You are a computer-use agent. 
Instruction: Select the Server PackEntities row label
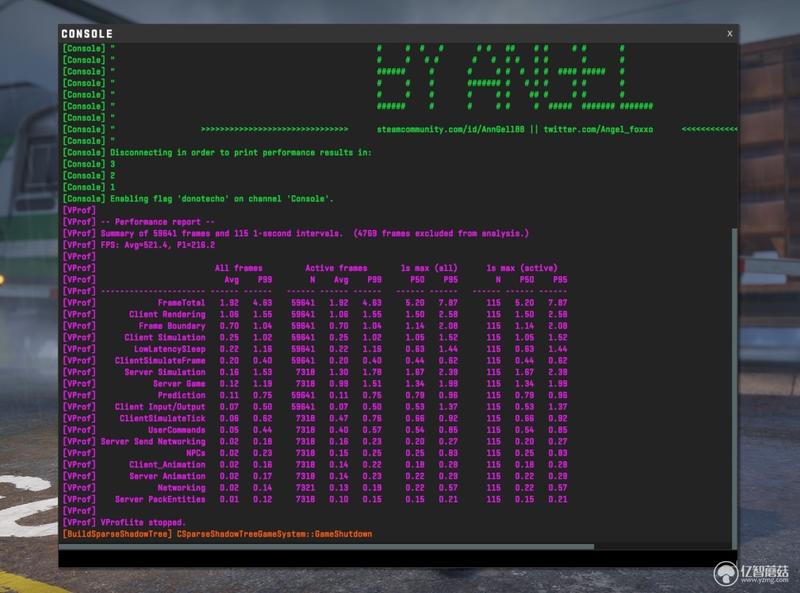tap(160, 500)
